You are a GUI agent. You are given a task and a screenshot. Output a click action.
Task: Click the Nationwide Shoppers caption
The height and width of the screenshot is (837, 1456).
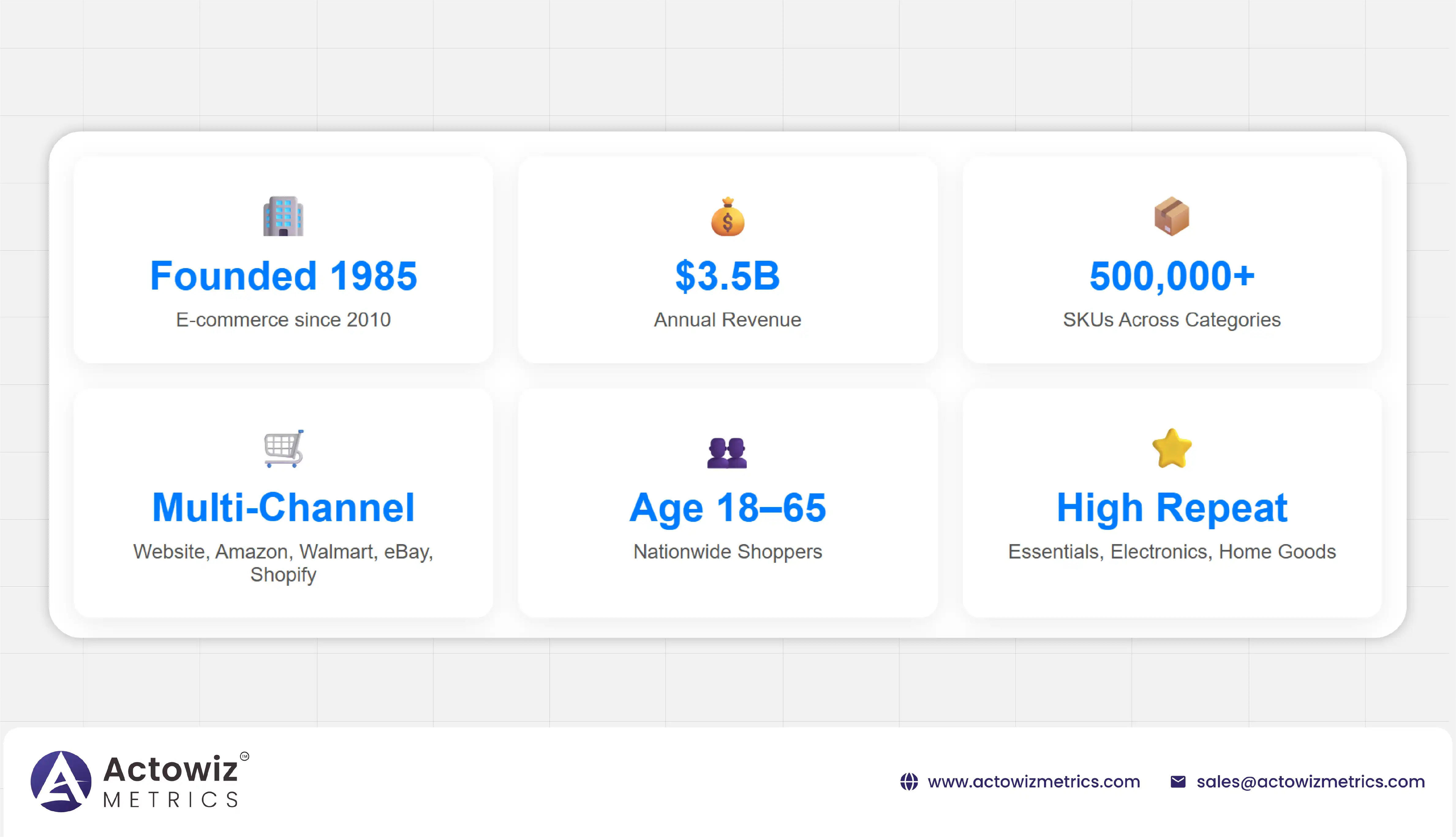pyautogui.click(x=727, y=552)
